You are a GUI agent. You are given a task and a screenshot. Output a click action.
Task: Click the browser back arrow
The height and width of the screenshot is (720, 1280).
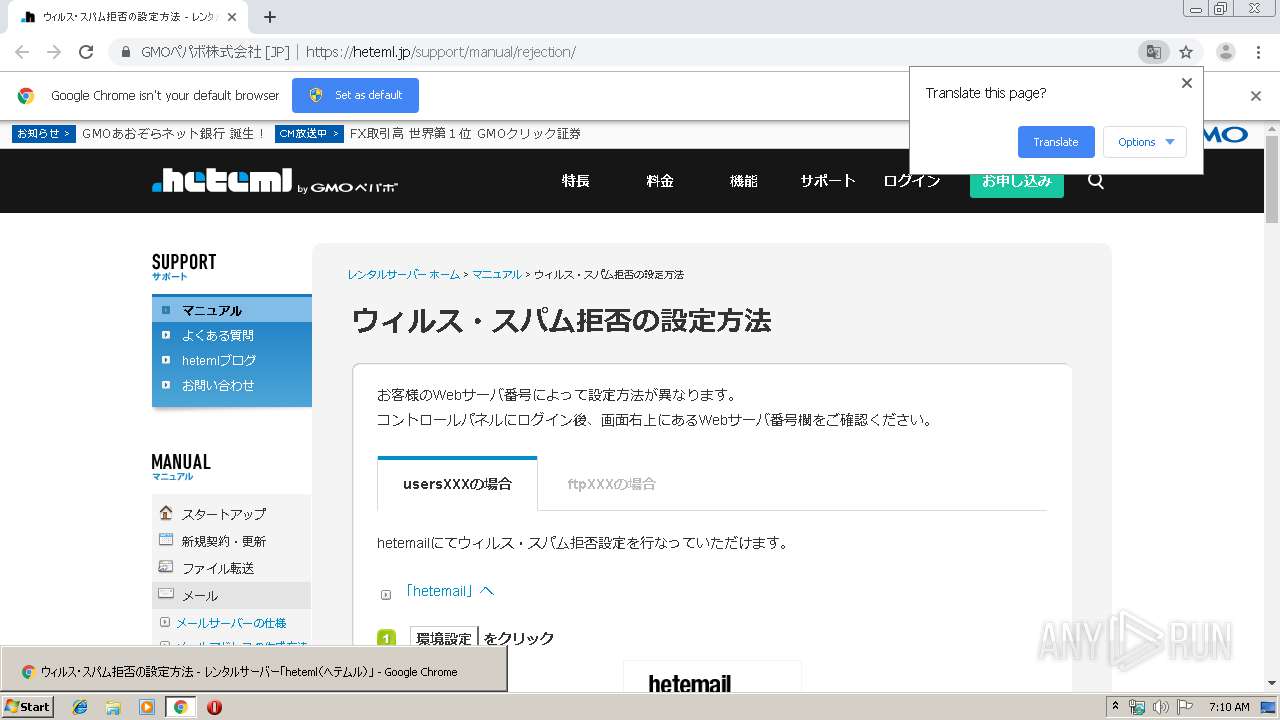tap(22, 52)
